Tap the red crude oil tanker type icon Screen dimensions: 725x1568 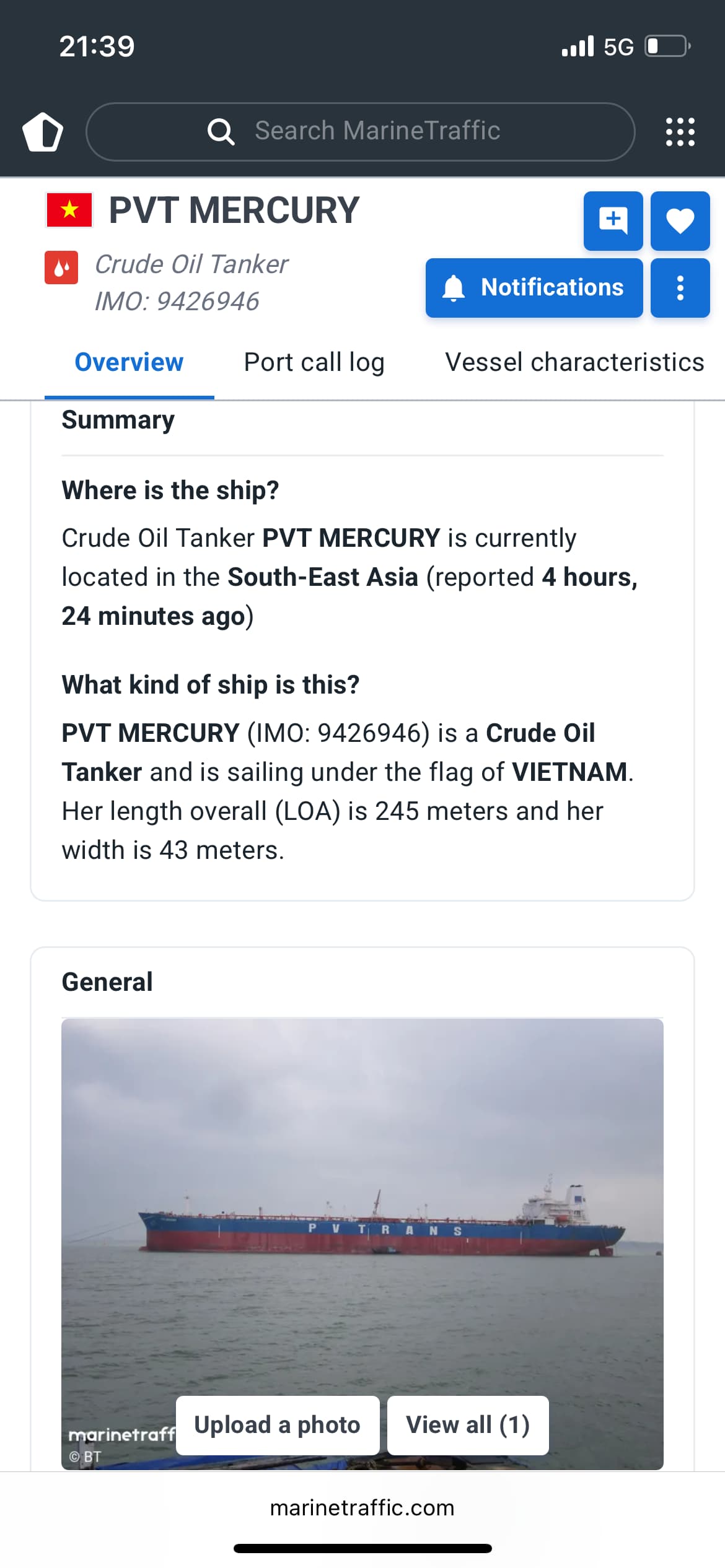point(61,268)
